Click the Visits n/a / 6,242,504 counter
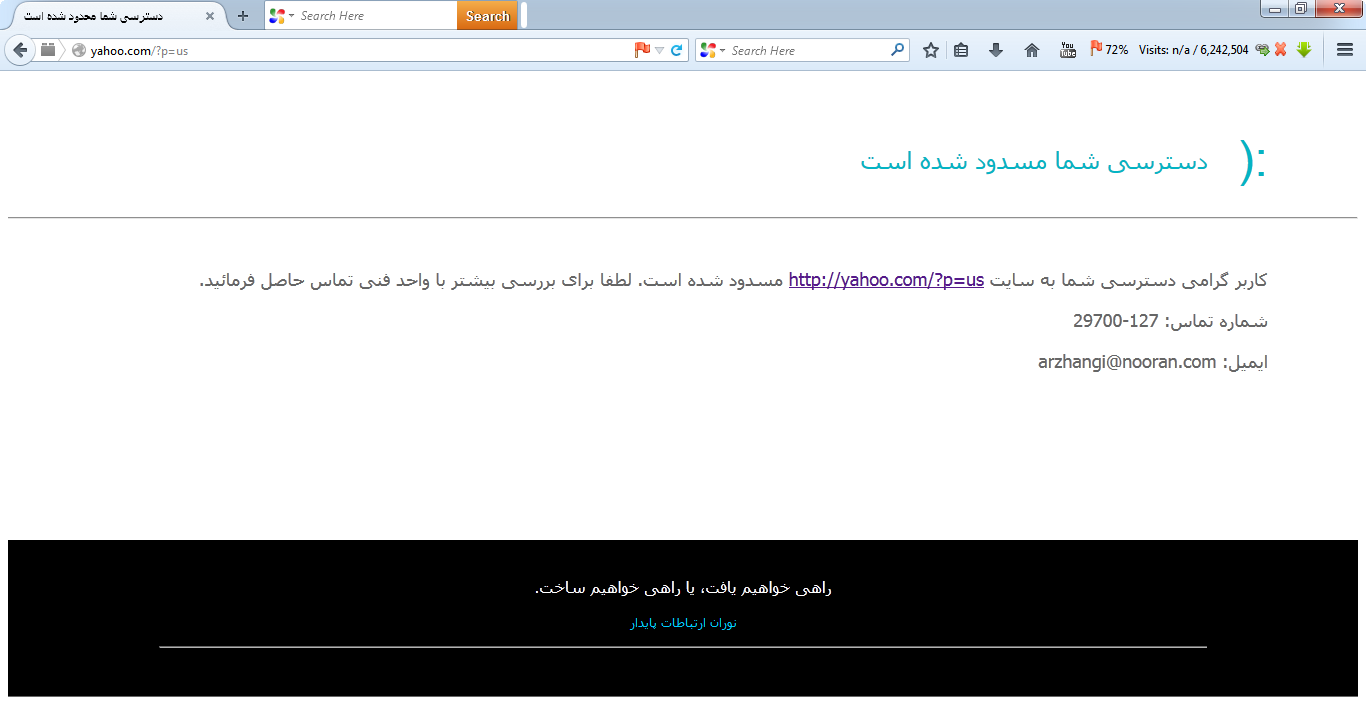 (x=1194, y=50)
